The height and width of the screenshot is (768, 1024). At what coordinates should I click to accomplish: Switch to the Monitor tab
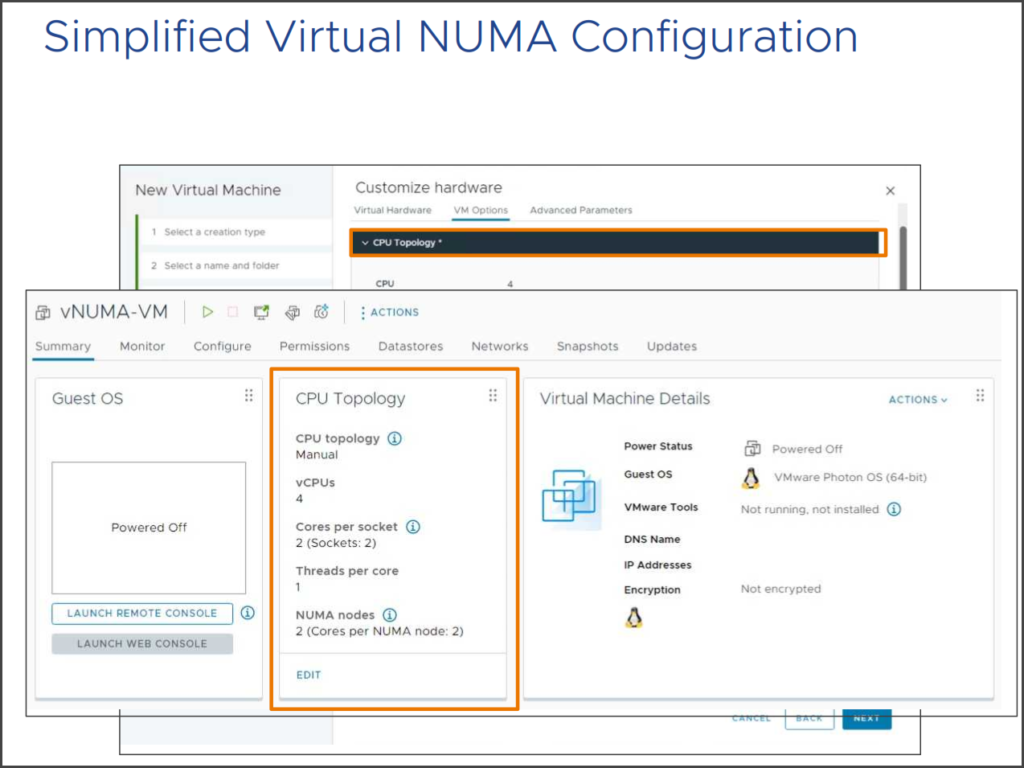(142, 346)
